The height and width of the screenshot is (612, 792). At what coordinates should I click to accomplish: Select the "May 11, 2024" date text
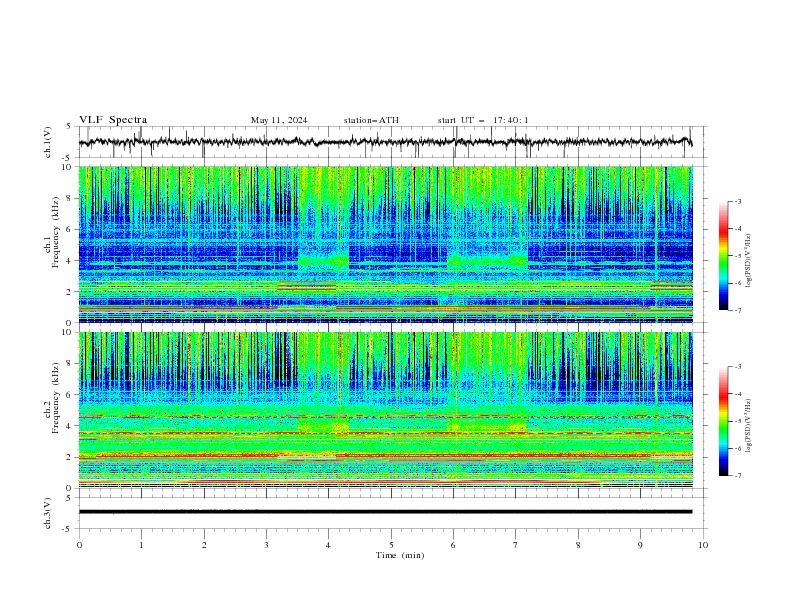pyautogui.click(x=279, y=120)
